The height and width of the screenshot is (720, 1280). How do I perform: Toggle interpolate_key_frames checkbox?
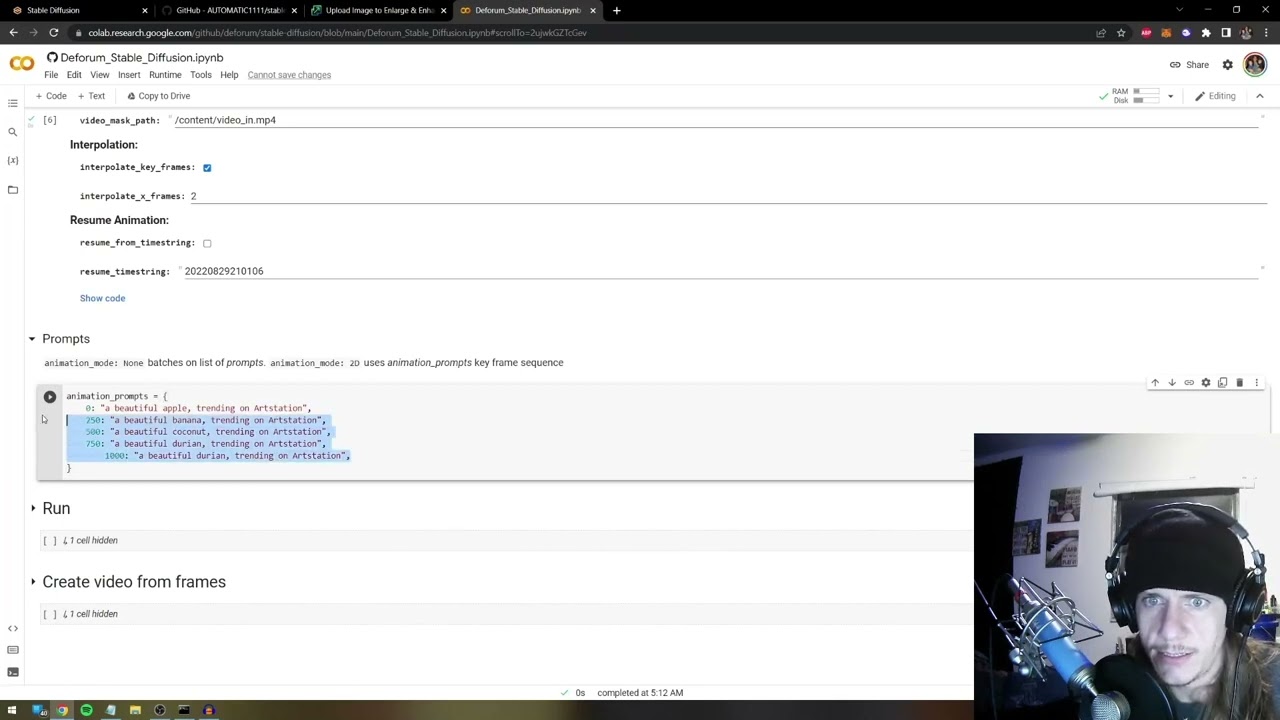point(207,168)
